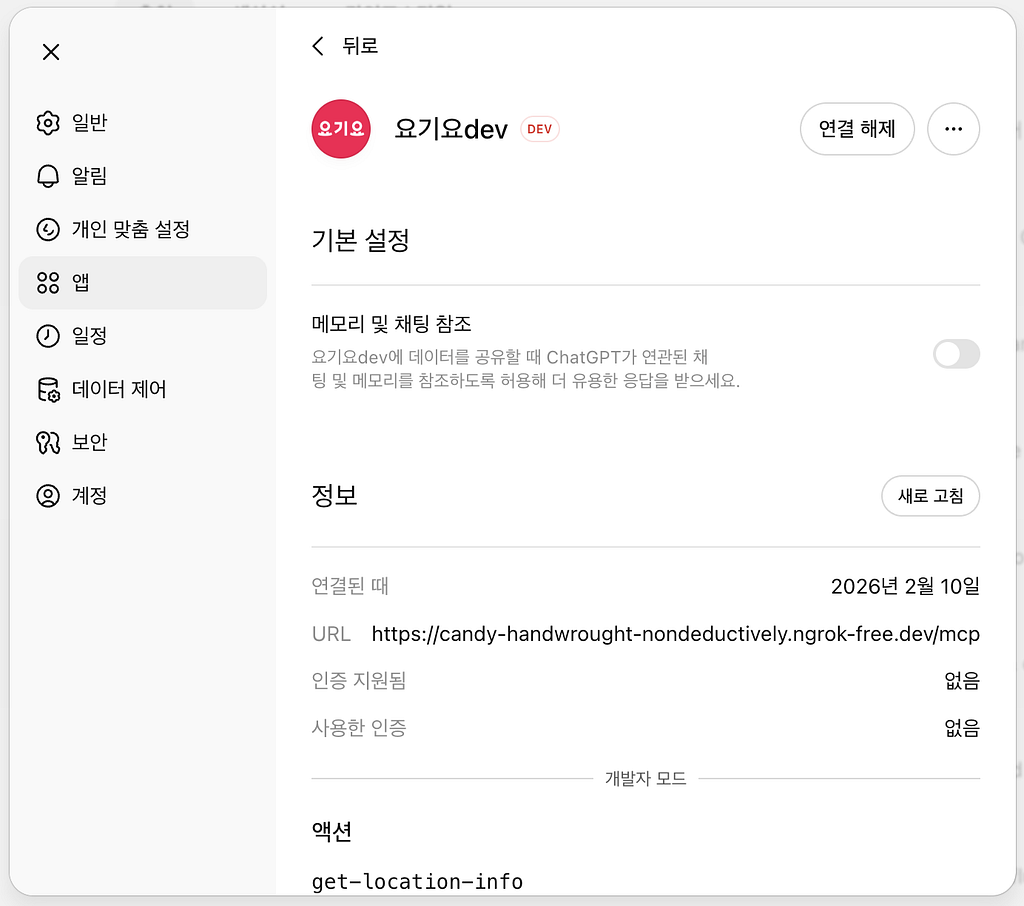
Task: Close the settings dialog with the X
Action: pos(51,52)
